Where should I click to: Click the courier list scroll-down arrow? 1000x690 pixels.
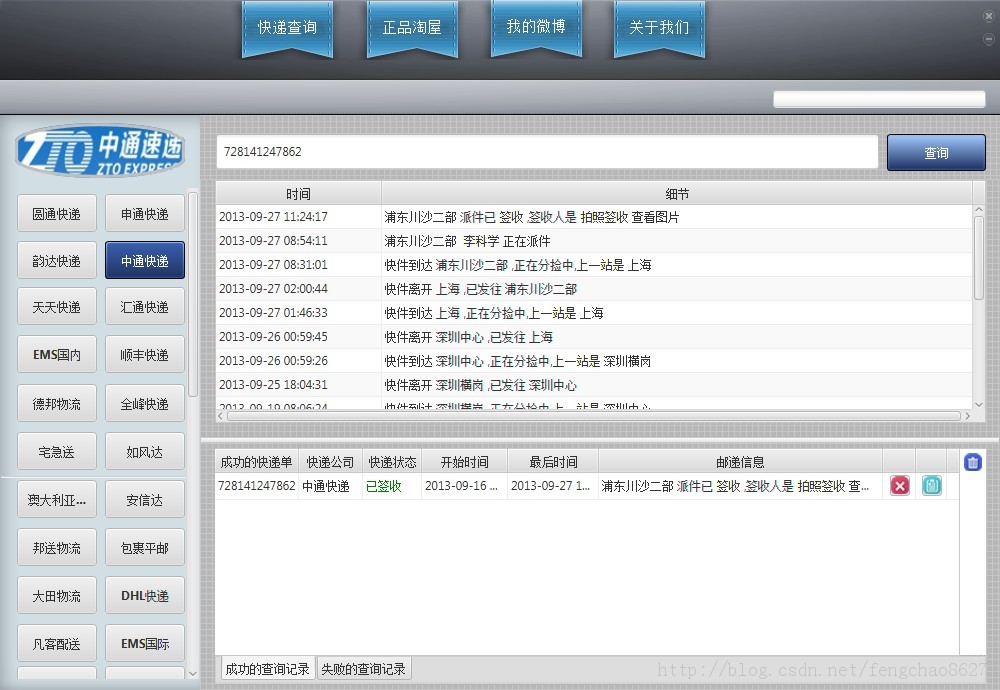(x=193, y=673)
